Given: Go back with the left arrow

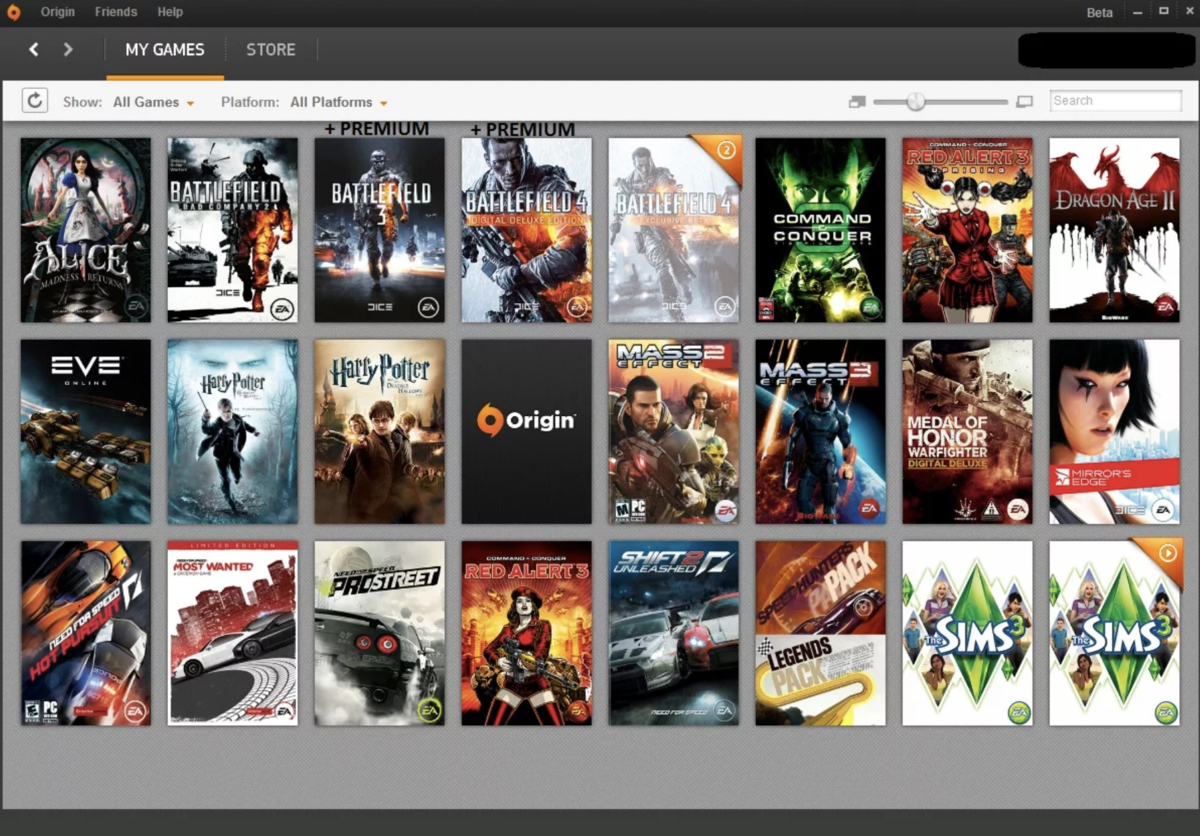Looking at the screenshot, I should click(x=33, y=49).
